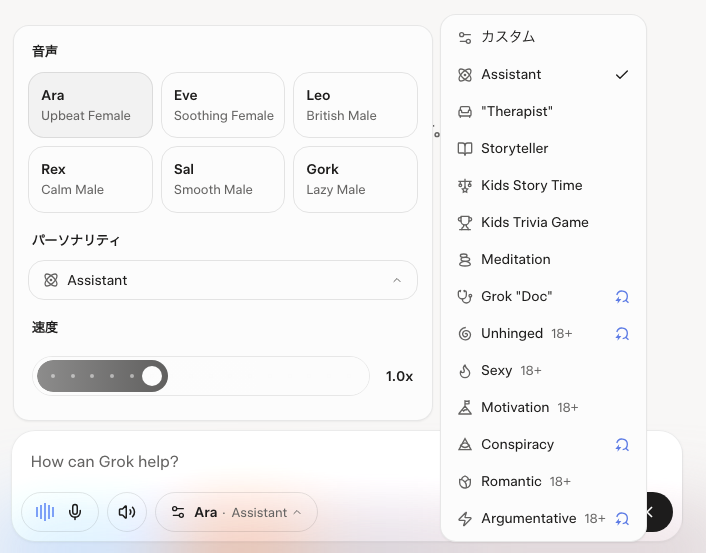This screenshot has height=553, width=706.
Task: Select the Eve Soothing Female voice
Action: [x=223, y=105]
